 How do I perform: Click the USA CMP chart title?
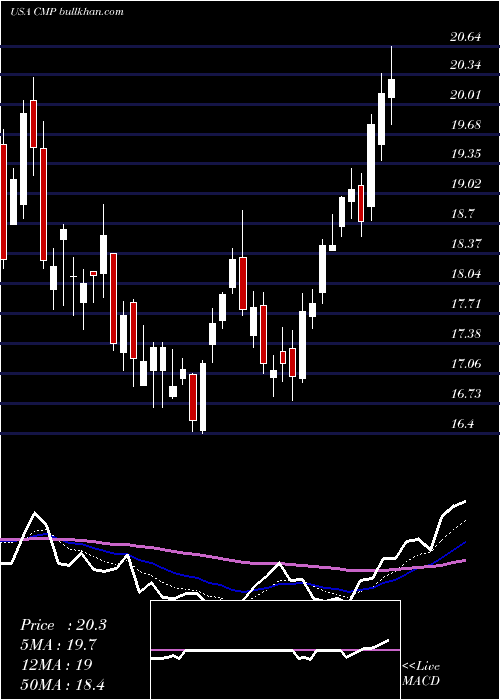pos(67,12)
